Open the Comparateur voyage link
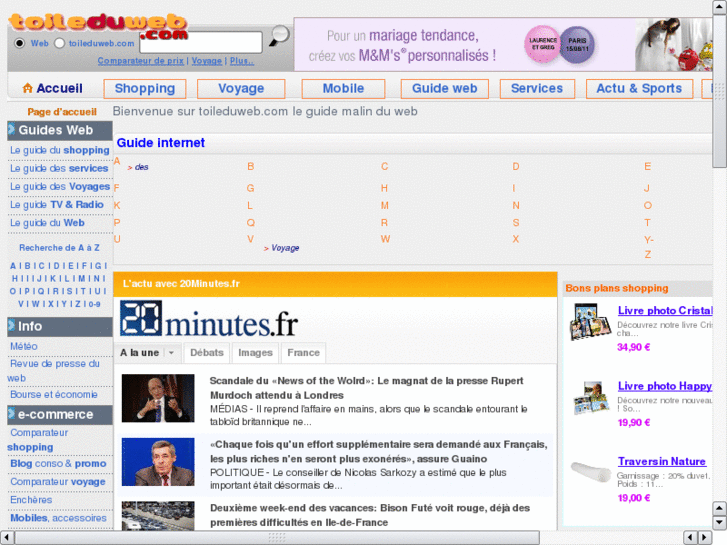 pyautogui.click(x=57, y=482)
